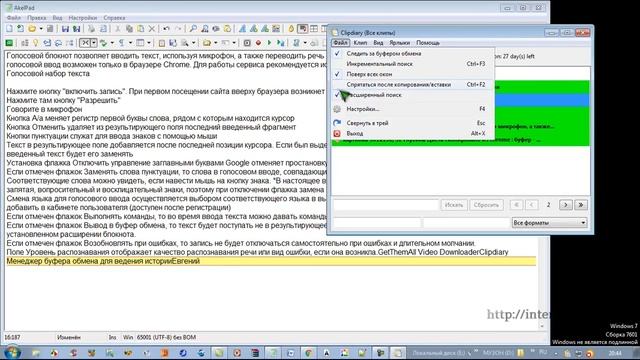Click the Windows Start button
This screenshot has height=360, width=640.
tap(12, 352)
